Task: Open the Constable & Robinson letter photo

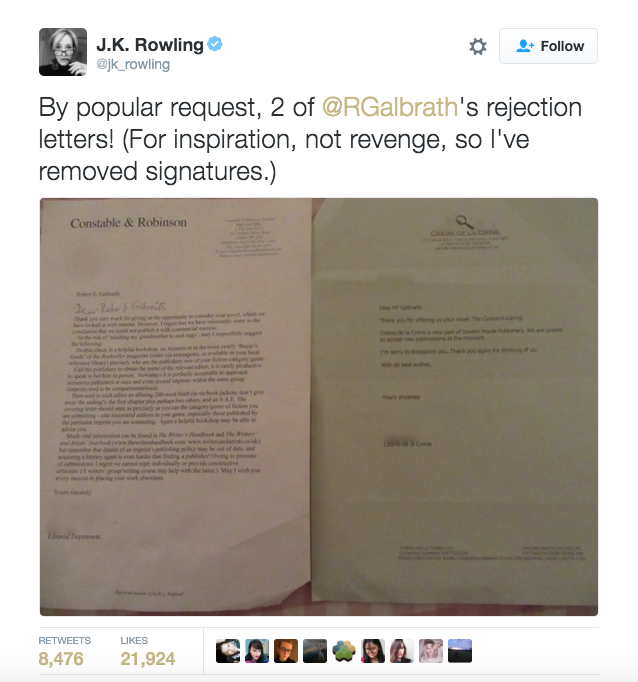Action: pyautogui.click(x=176, y=407)
